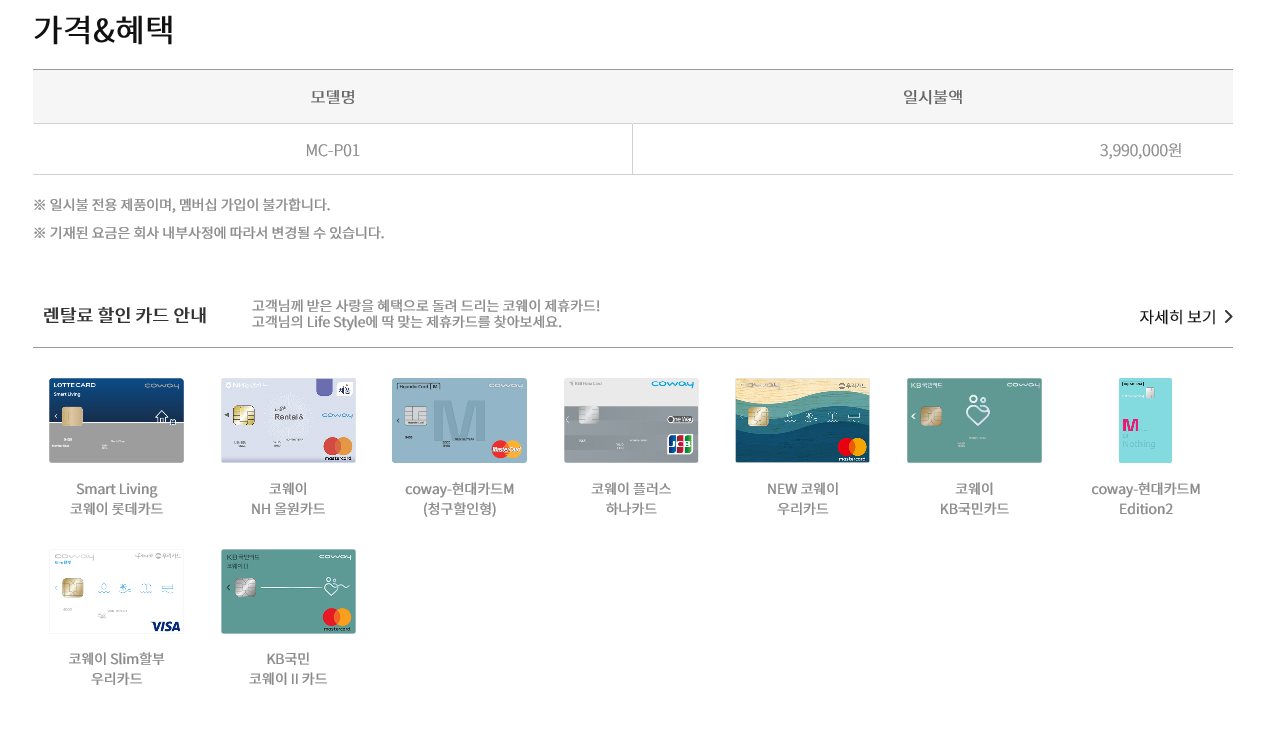Select the NEW 코웨이 우리카드 card image

(802, 420)
